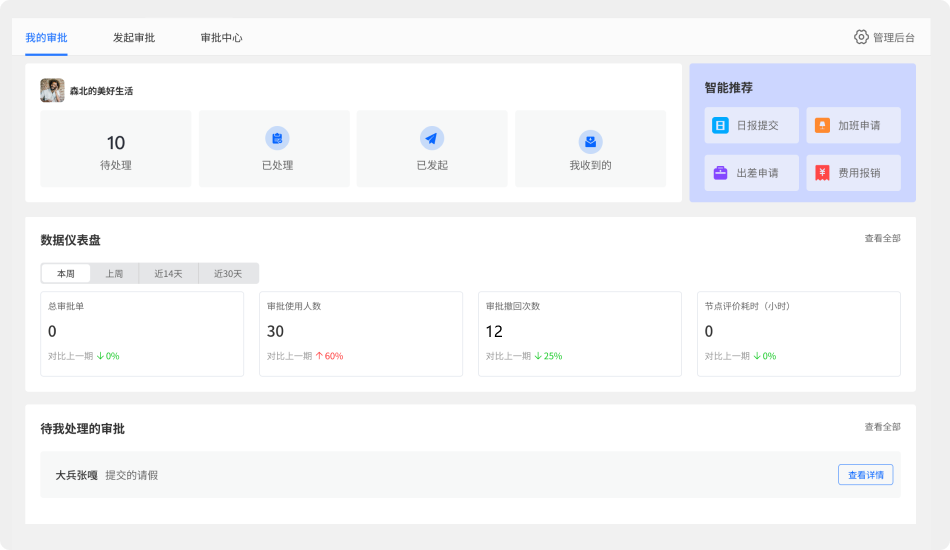Screen dimensions: 950x550
Task: Open the 审批中心 tab
Action: [x=221, y=38]
